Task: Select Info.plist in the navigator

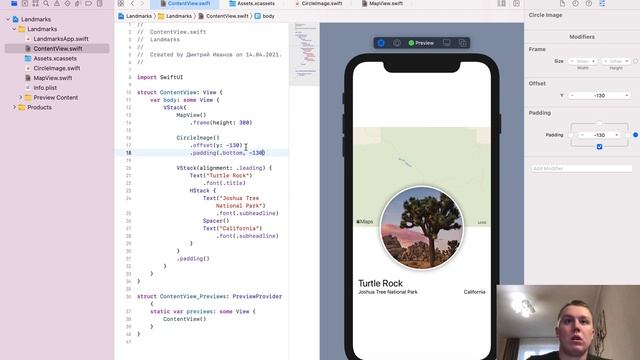Action: tap(45, 88)
